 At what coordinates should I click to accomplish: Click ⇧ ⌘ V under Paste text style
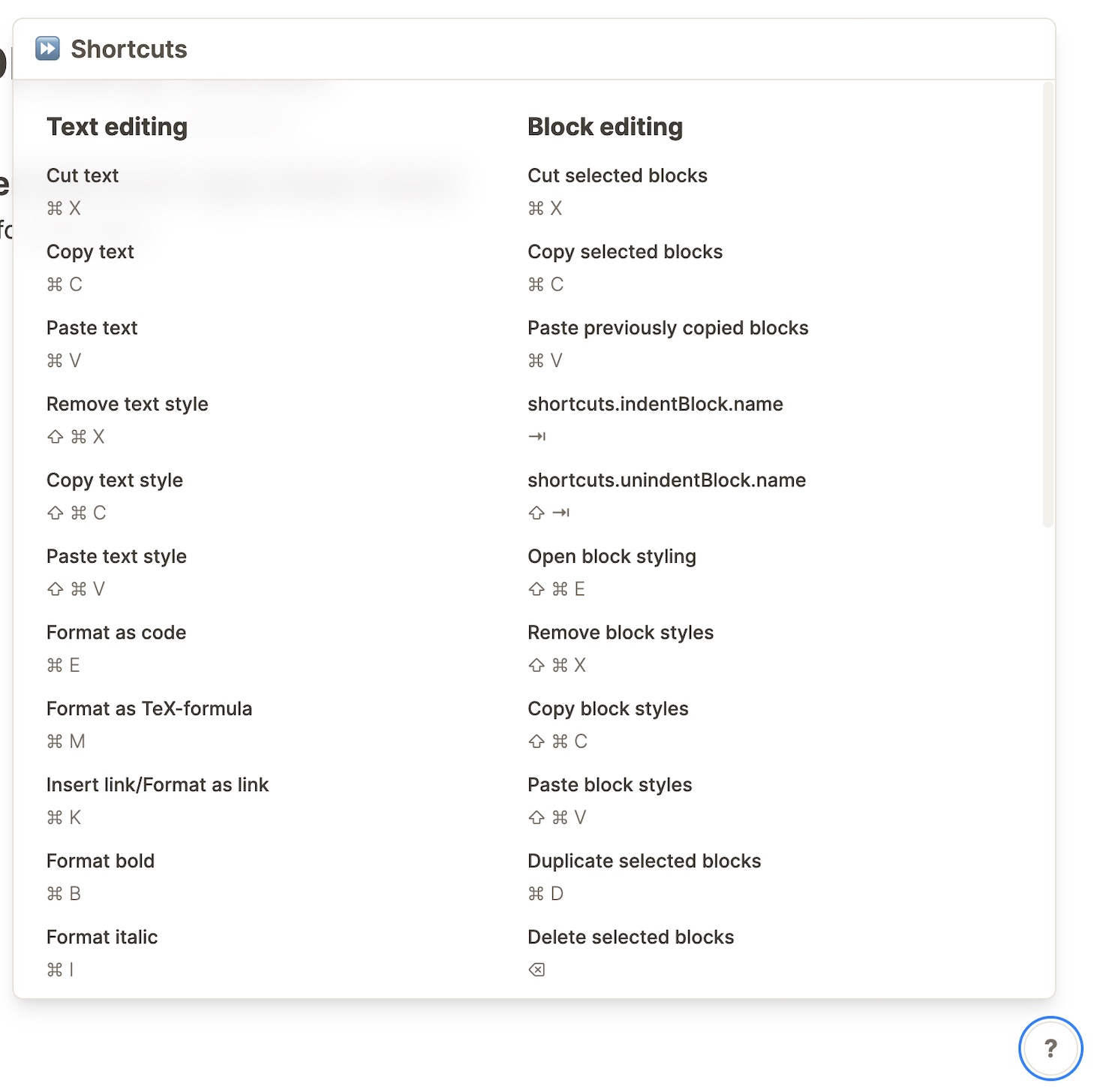[x=76, y=589]
